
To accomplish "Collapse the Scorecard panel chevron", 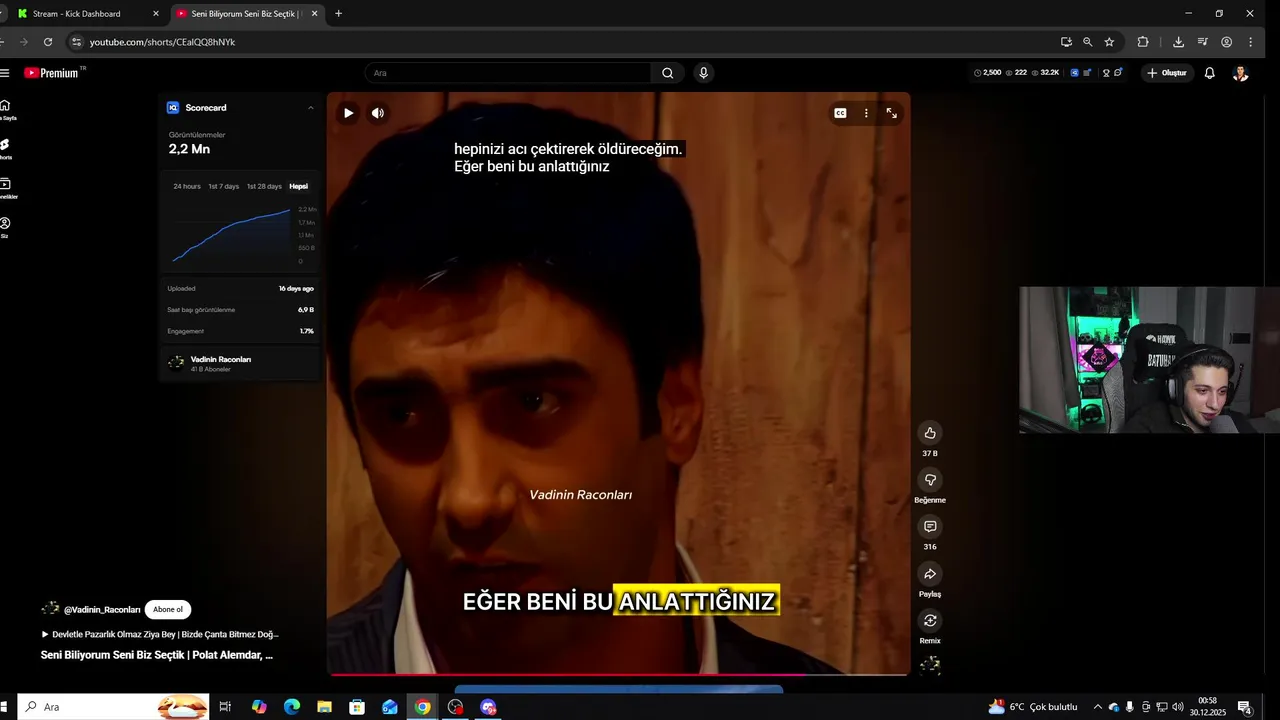I will pyautogui.click(x=311, y=108).
